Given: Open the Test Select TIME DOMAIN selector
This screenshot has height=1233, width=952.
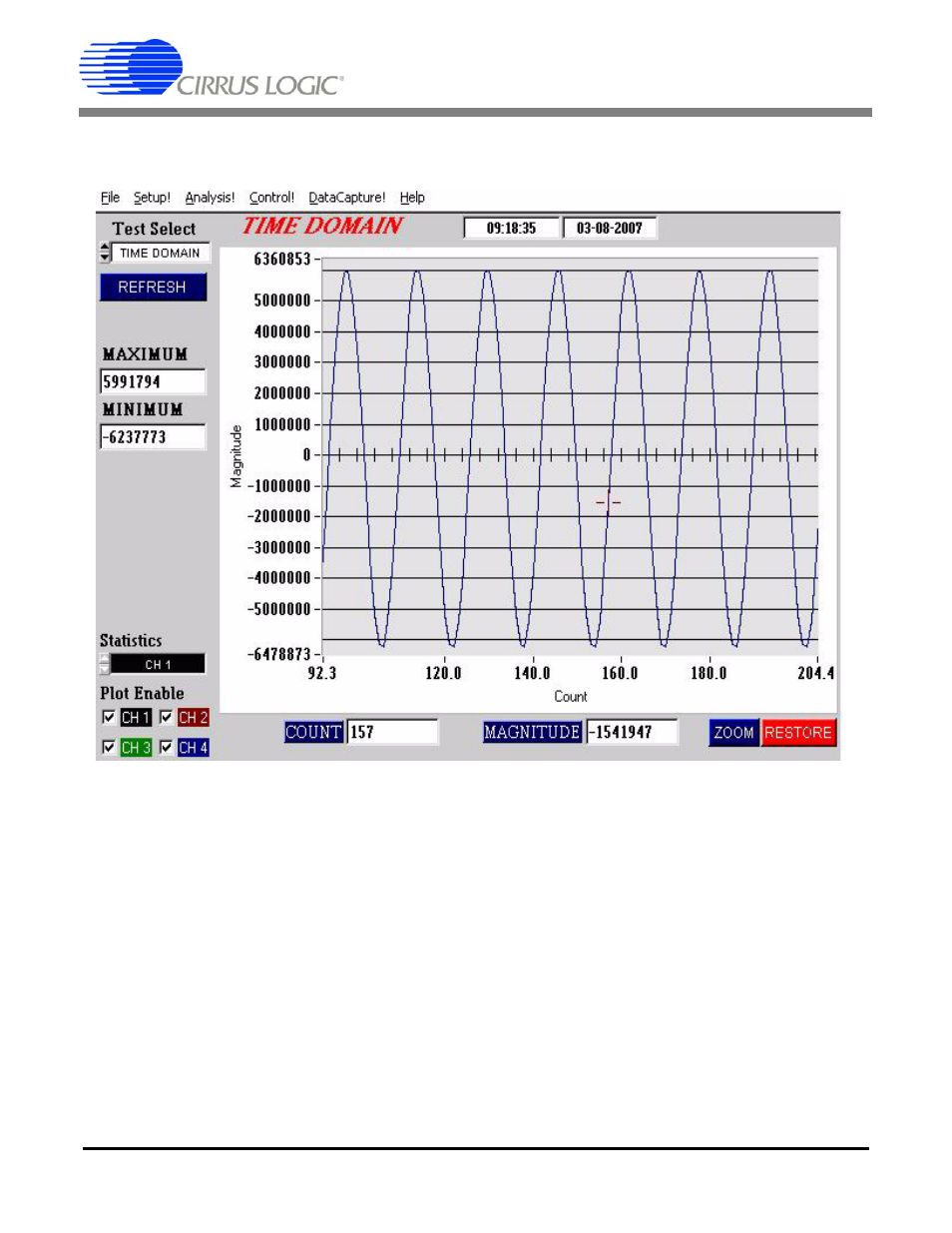Looking at the screenshot, I should point(161,254).
